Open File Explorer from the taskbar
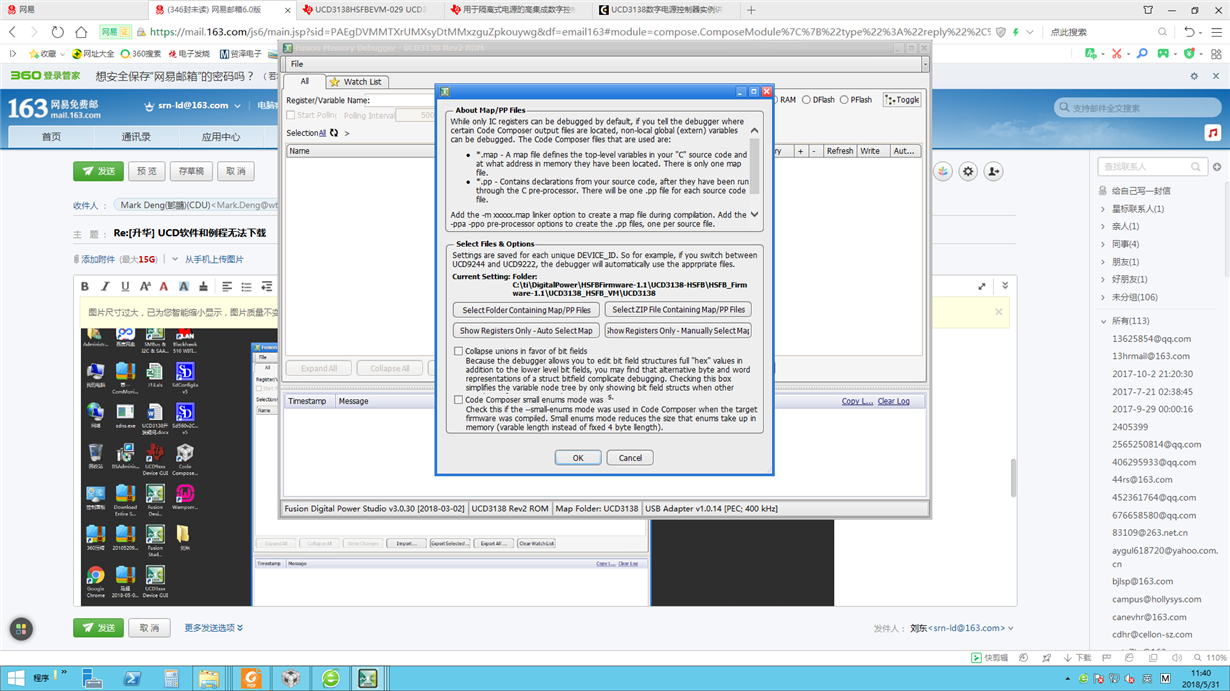The height and width of the screenshot is (691, 1230). [209, 678]
